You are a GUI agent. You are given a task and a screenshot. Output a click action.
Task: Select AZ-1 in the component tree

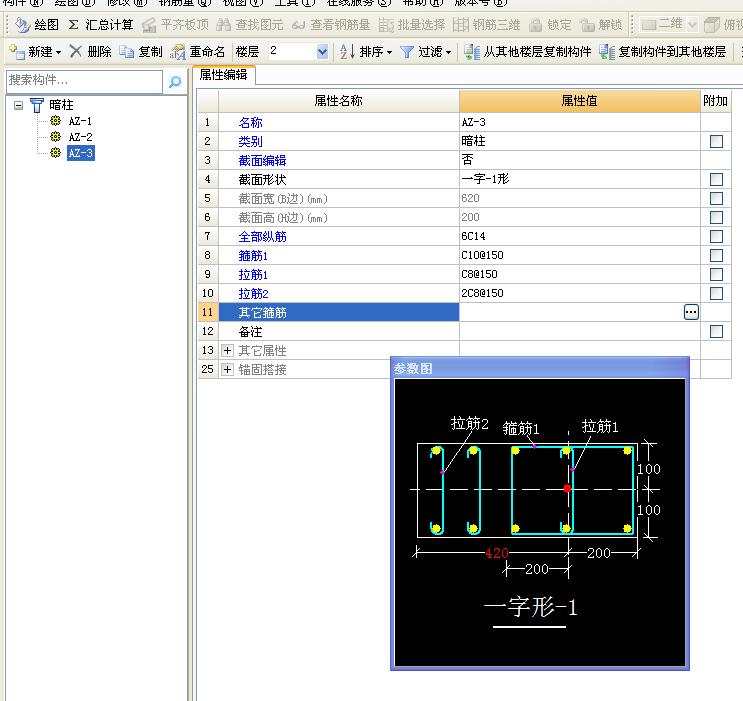click(x=80, y=121)
